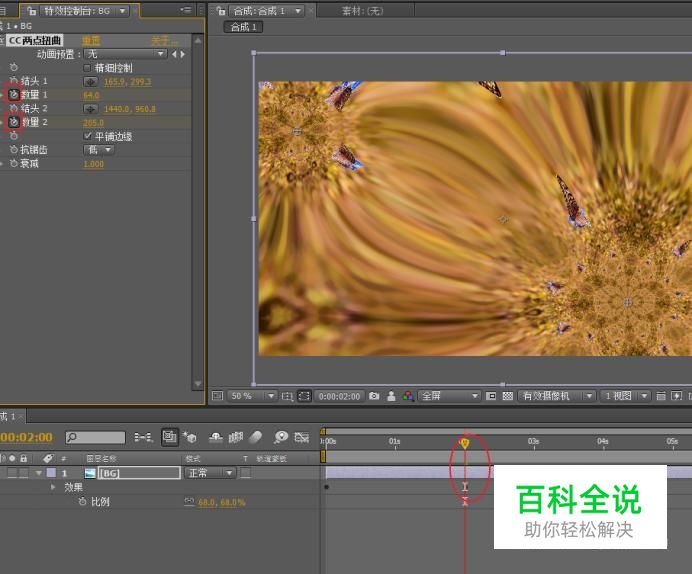692x574 pixels.
Task: Open the 抗锯齿 quality dropdown
Action: point(98,150)
